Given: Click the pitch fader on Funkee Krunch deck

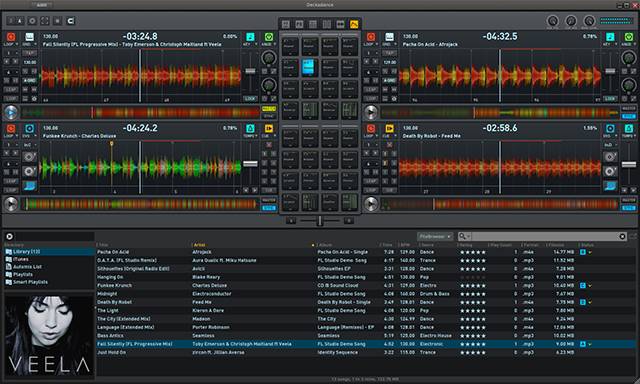Looking at the screenshot, I should (250, 164).
